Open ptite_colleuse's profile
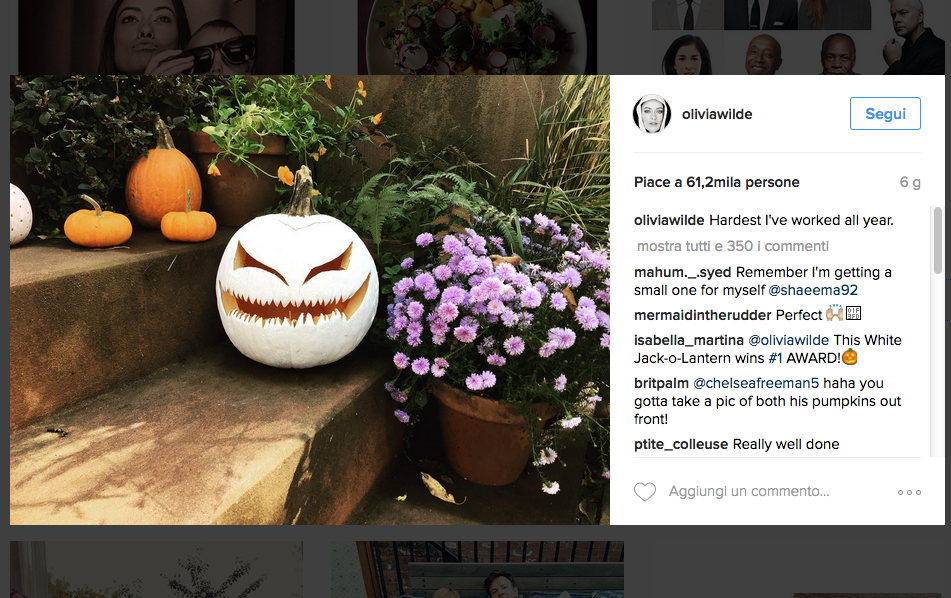 coord(680,445)
